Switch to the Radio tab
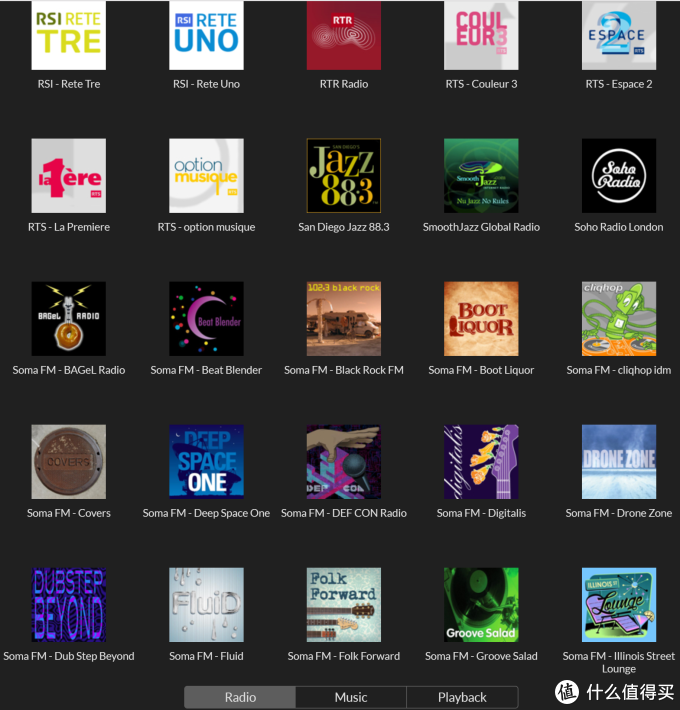680x710 pixels. 240,697
